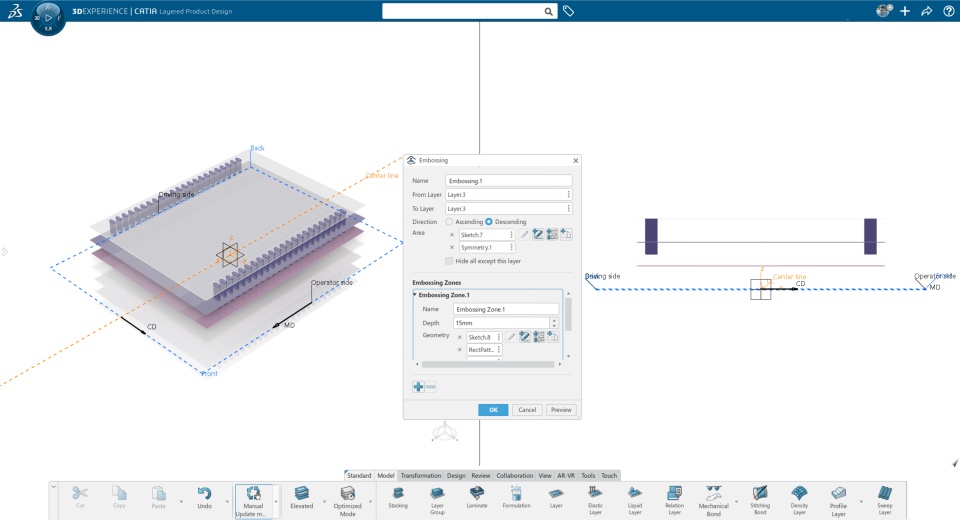The width and height of the screenshot is (960, 520).
Task: Expand the left side panel arrow
Action: [5, 252]
